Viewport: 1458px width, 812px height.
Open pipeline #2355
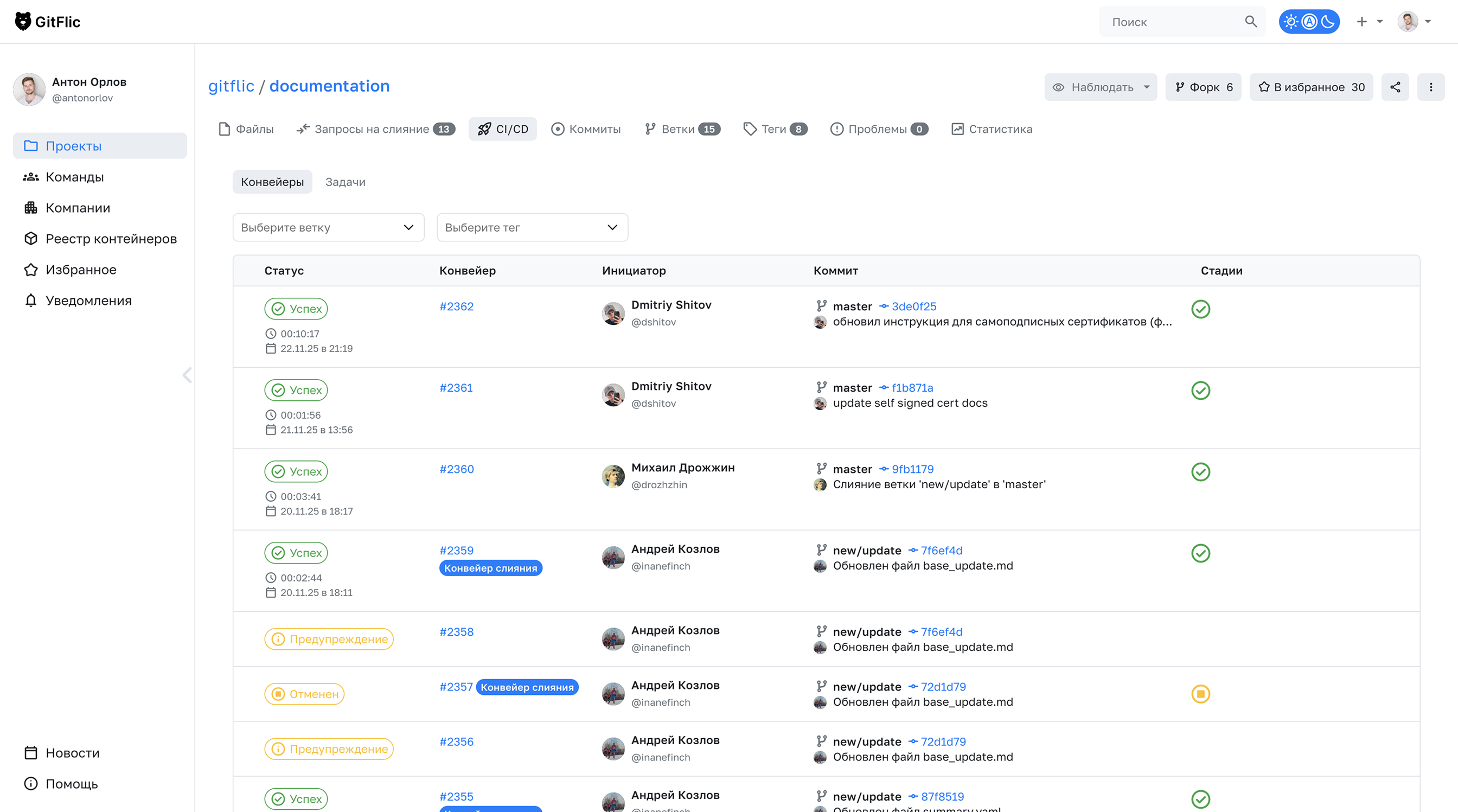456,796
